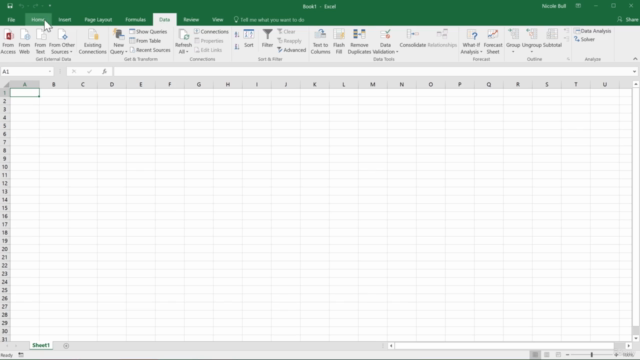Switch to the Insert tab

coord(64,20)
